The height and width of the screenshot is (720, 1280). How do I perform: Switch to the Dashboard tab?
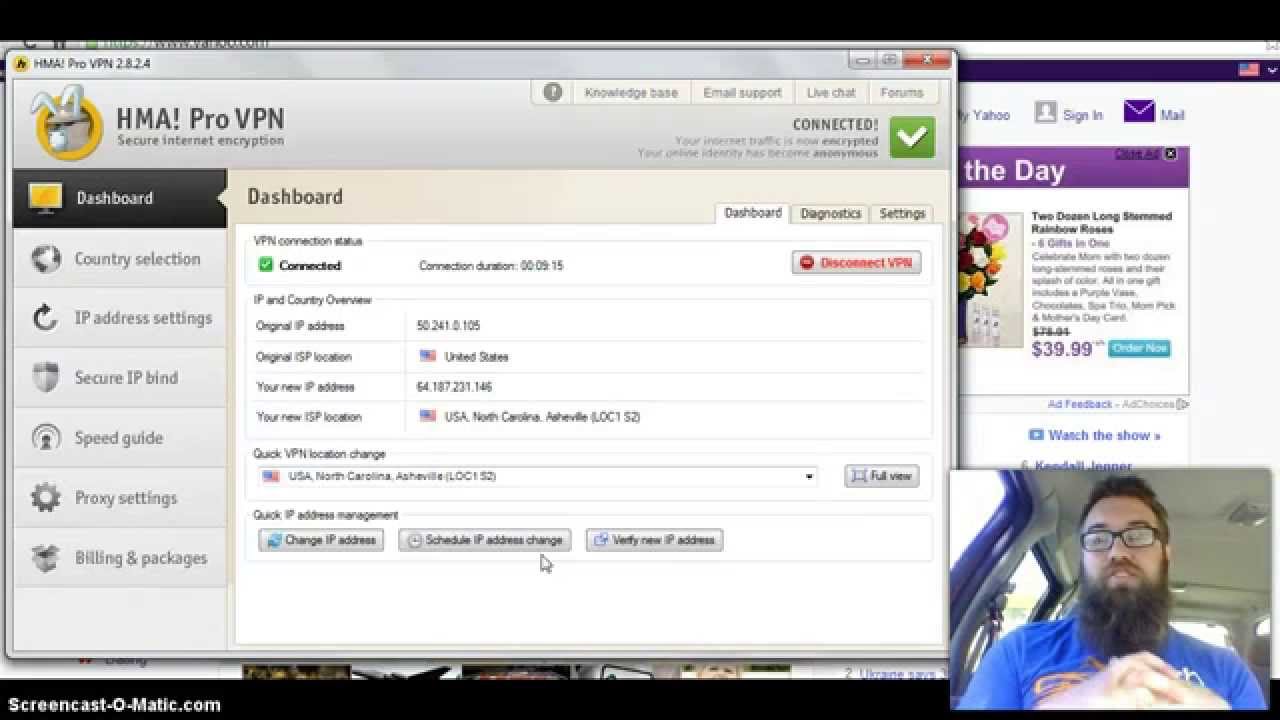pos(753,213)
